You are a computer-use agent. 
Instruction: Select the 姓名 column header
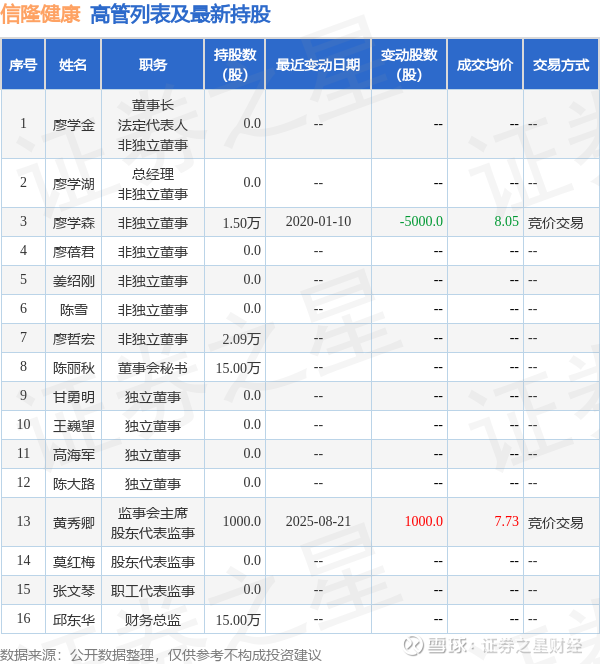pos(73,64)
